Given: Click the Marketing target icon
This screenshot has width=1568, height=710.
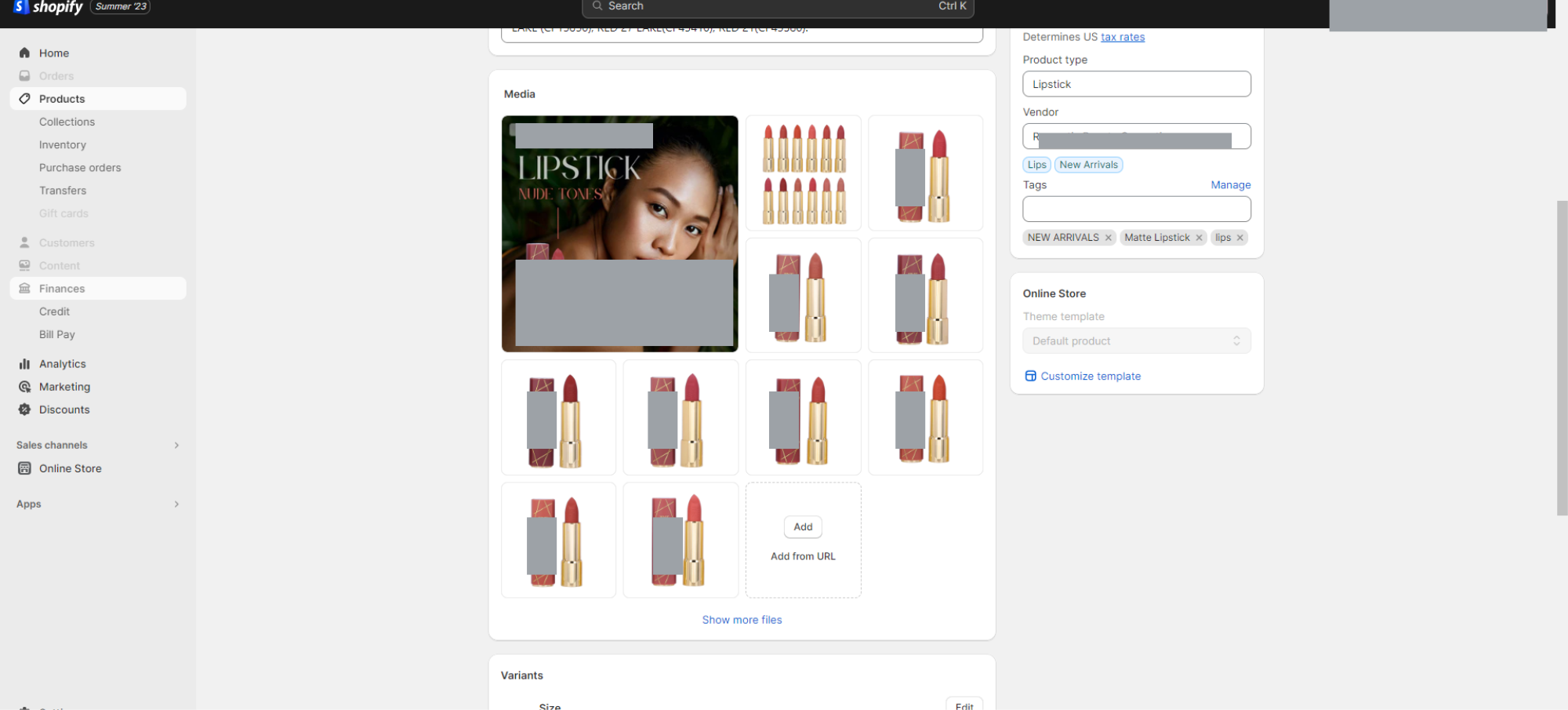Looking at the screenshot, I should 24,387.
